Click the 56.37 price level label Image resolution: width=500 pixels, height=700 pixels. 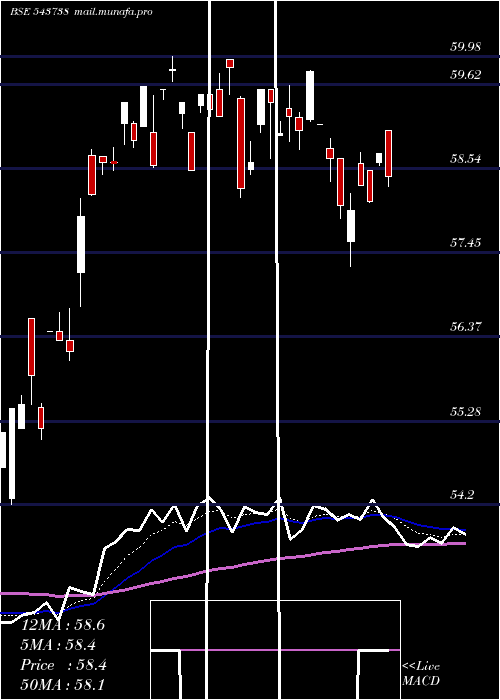[x=465, y=326]
